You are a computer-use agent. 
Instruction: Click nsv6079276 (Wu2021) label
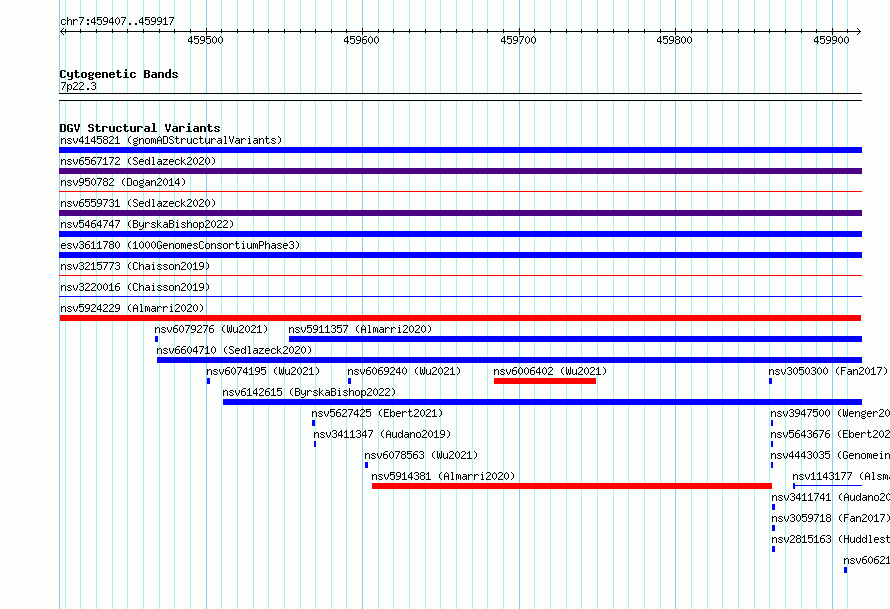coord(211,329)
